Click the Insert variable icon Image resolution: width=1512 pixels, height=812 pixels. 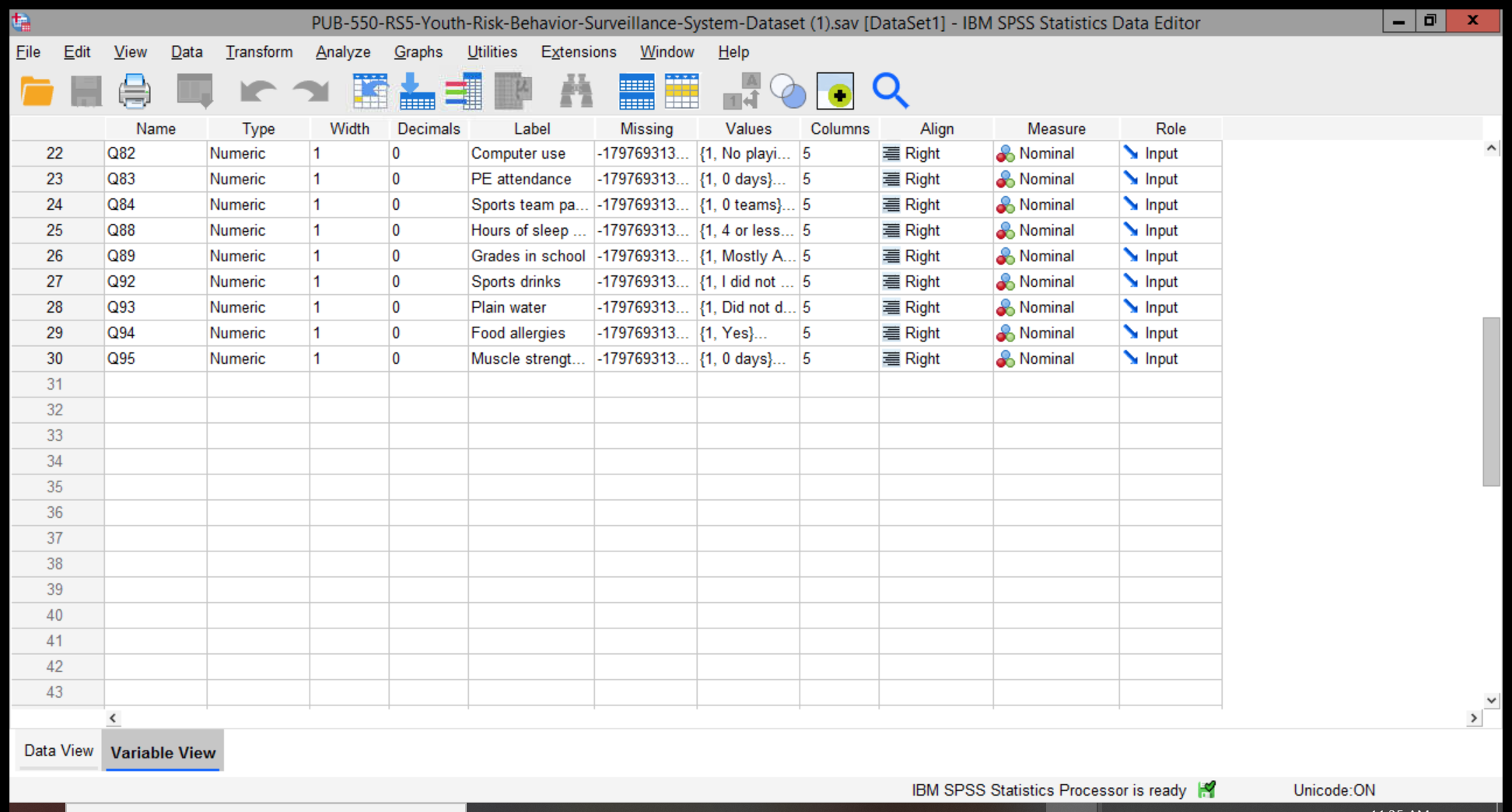[x=682, y=92]
